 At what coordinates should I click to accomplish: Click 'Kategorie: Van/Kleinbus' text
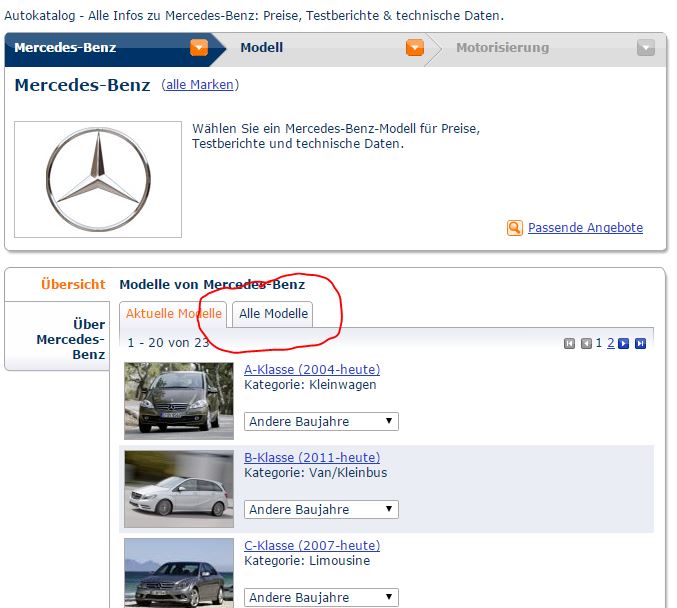coord(316,473)
